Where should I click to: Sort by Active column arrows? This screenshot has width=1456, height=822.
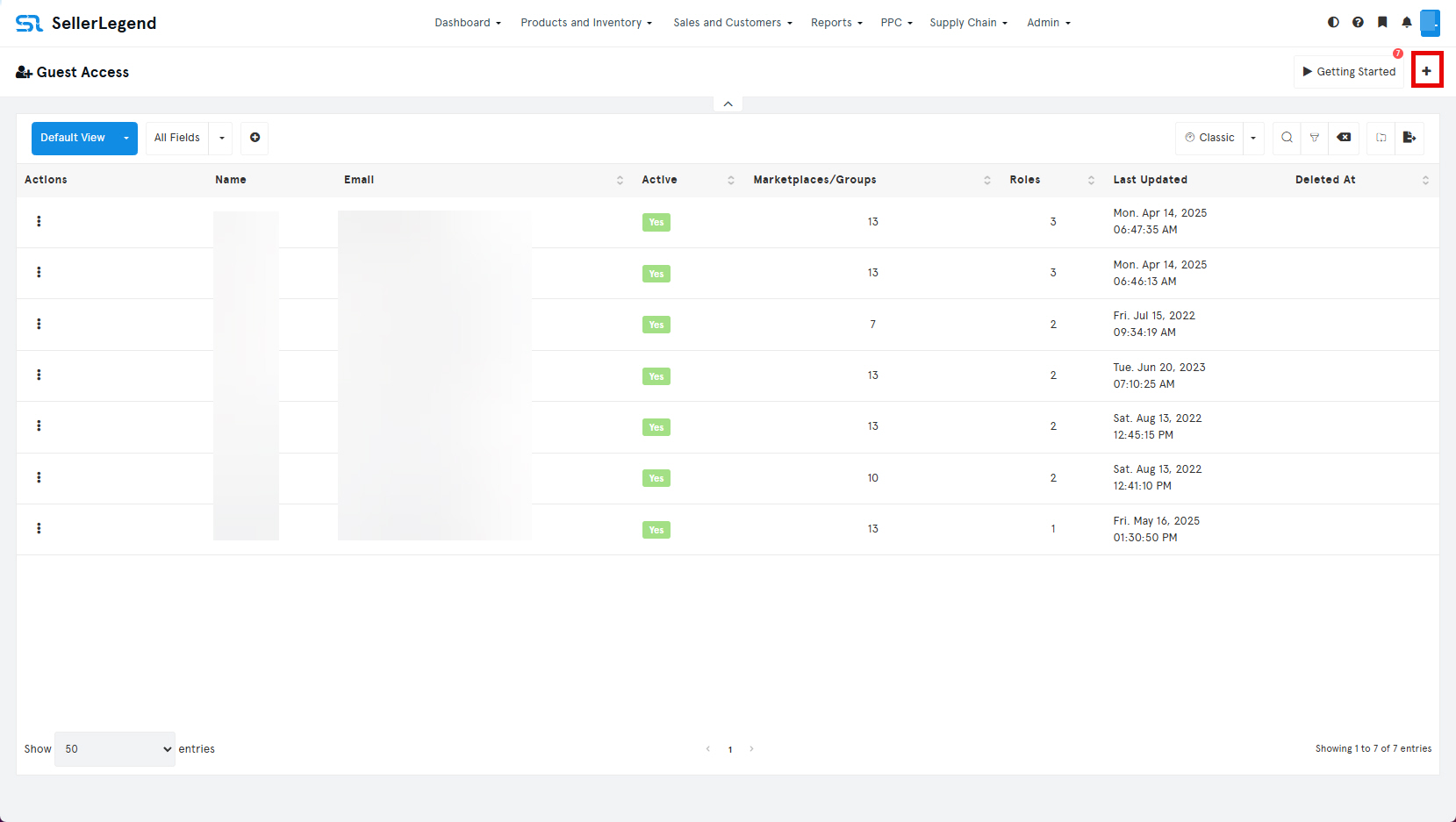(x=731, y=180)
